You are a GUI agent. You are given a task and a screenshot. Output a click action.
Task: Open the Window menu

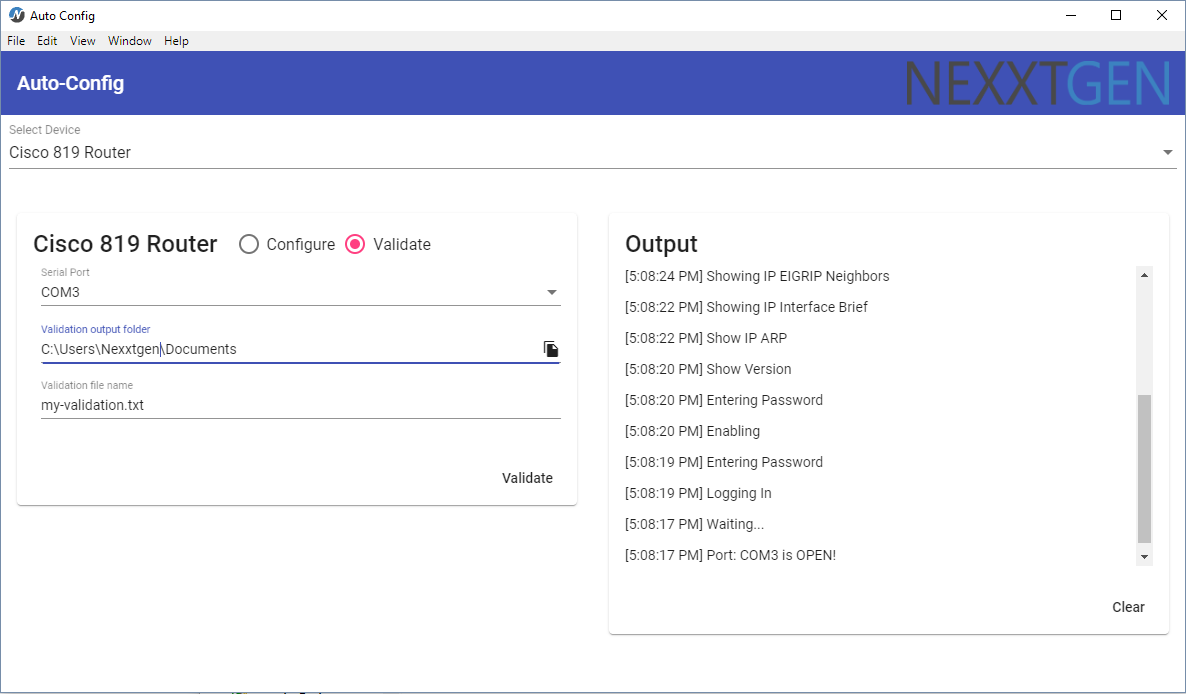click(130, 41)
